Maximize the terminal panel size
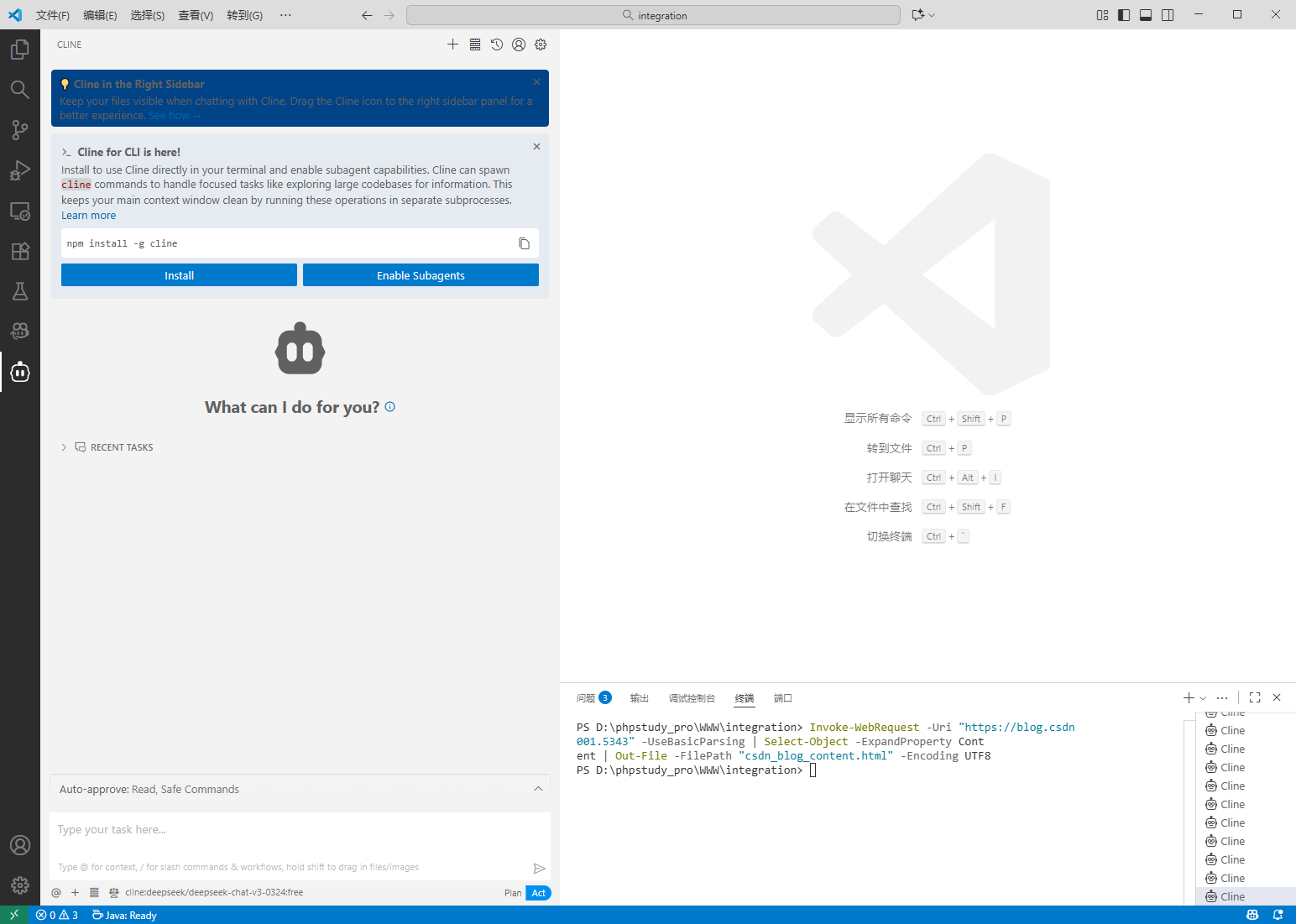 tap(1255, 697)
